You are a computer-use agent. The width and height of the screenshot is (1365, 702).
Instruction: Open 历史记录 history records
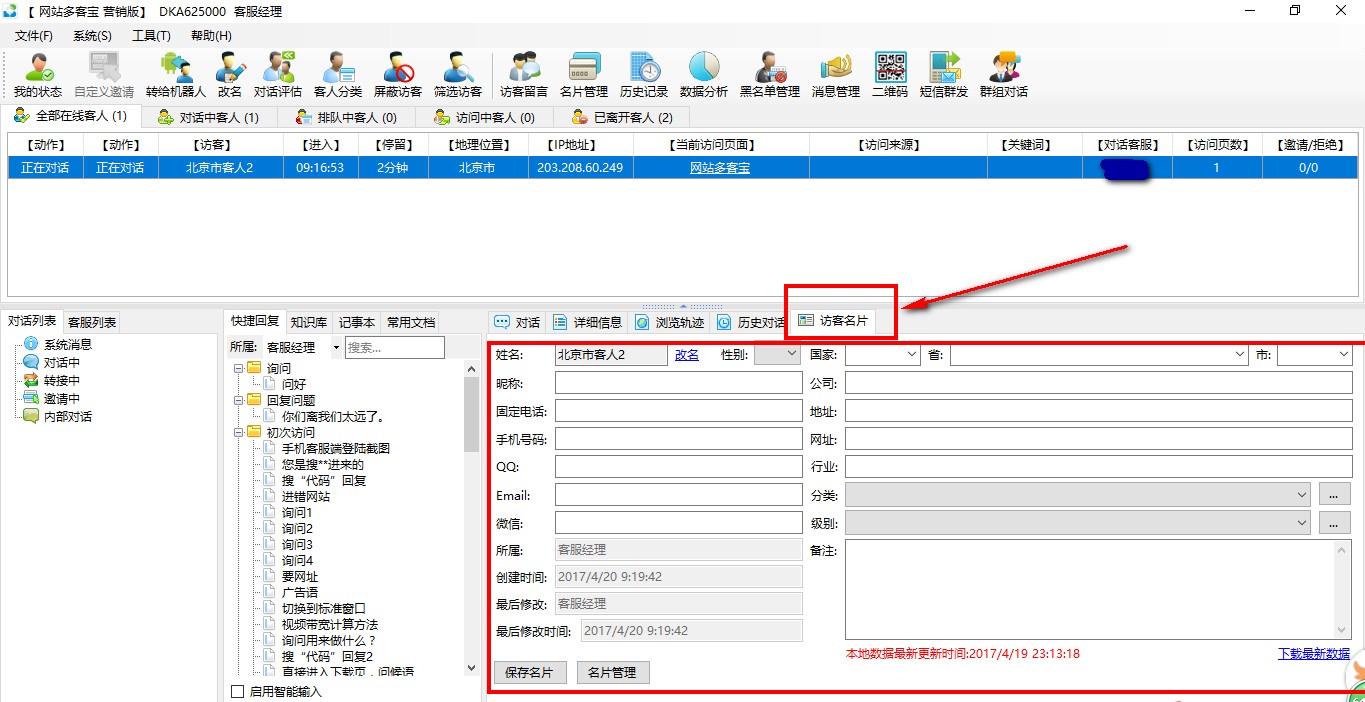click(643, 74)
